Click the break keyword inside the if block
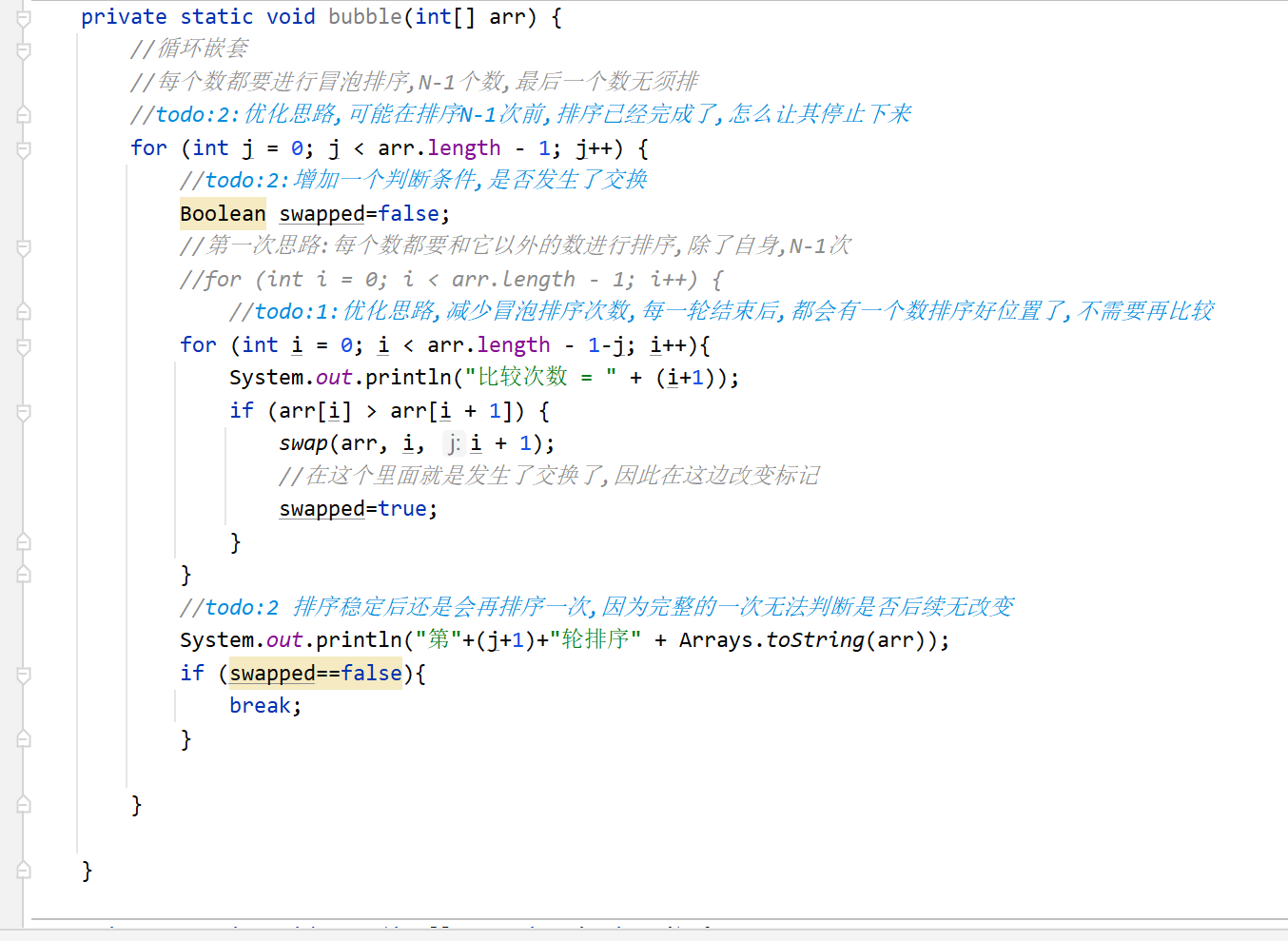The height and width of the screenshot is (941, 1288). tap(260, 705)
